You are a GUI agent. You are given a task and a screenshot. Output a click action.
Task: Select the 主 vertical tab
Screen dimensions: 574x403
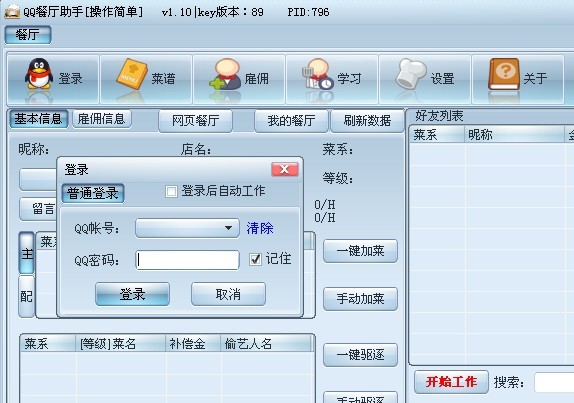tap(27, 253)
